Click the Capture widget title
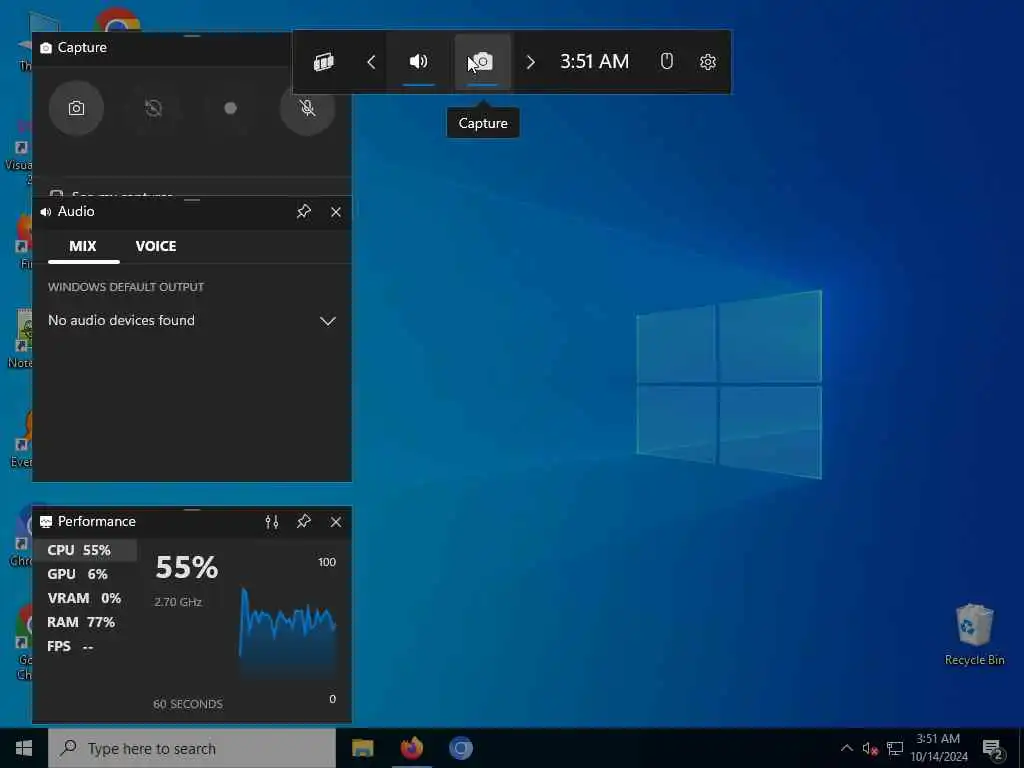This screenshot has width=1024, height=768. [82, 48]
